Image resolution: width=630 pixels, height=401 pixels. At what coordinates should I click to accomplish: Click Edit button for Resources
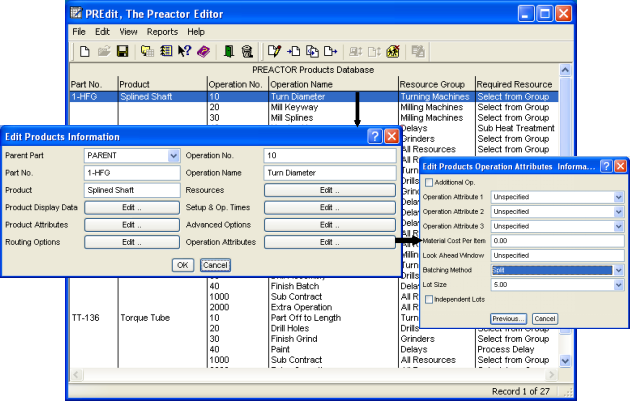pyautogui.click(x=329, y=190)
